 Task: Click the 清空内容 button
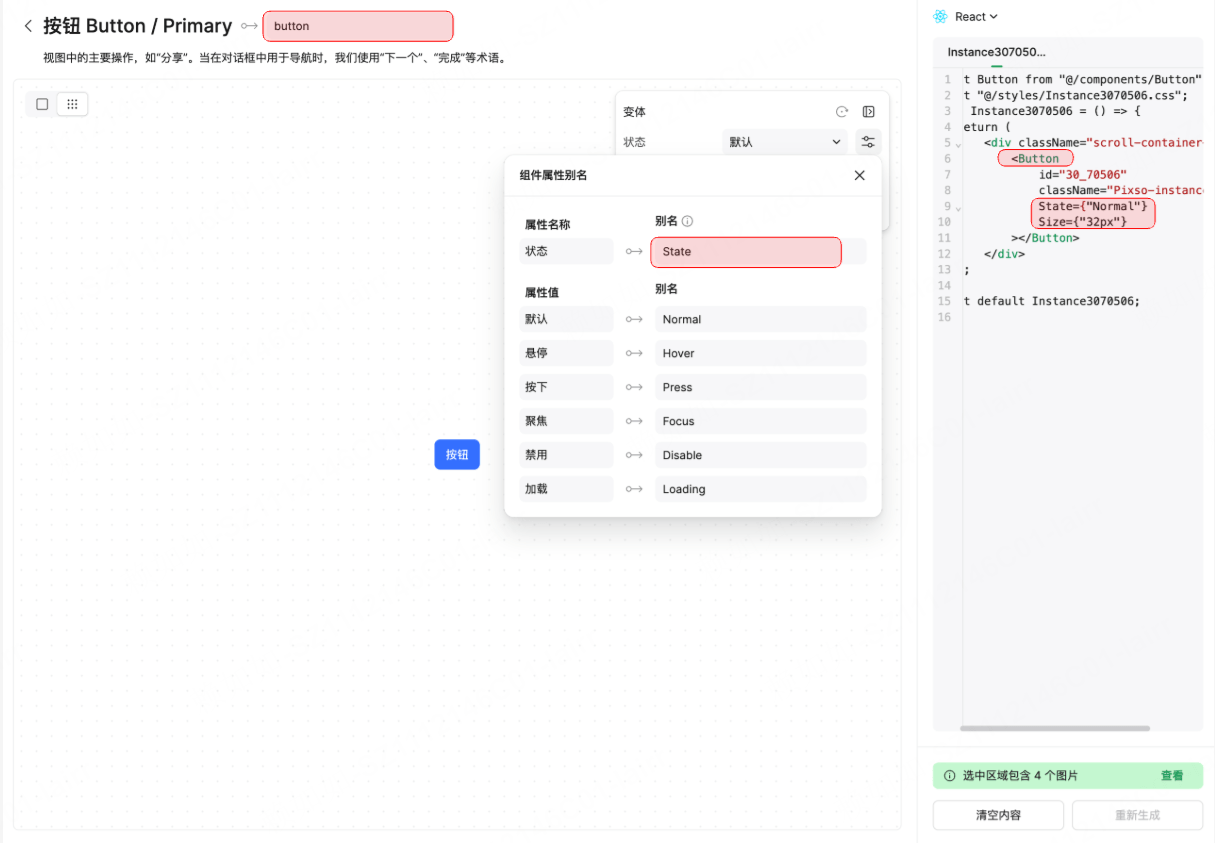997,815
